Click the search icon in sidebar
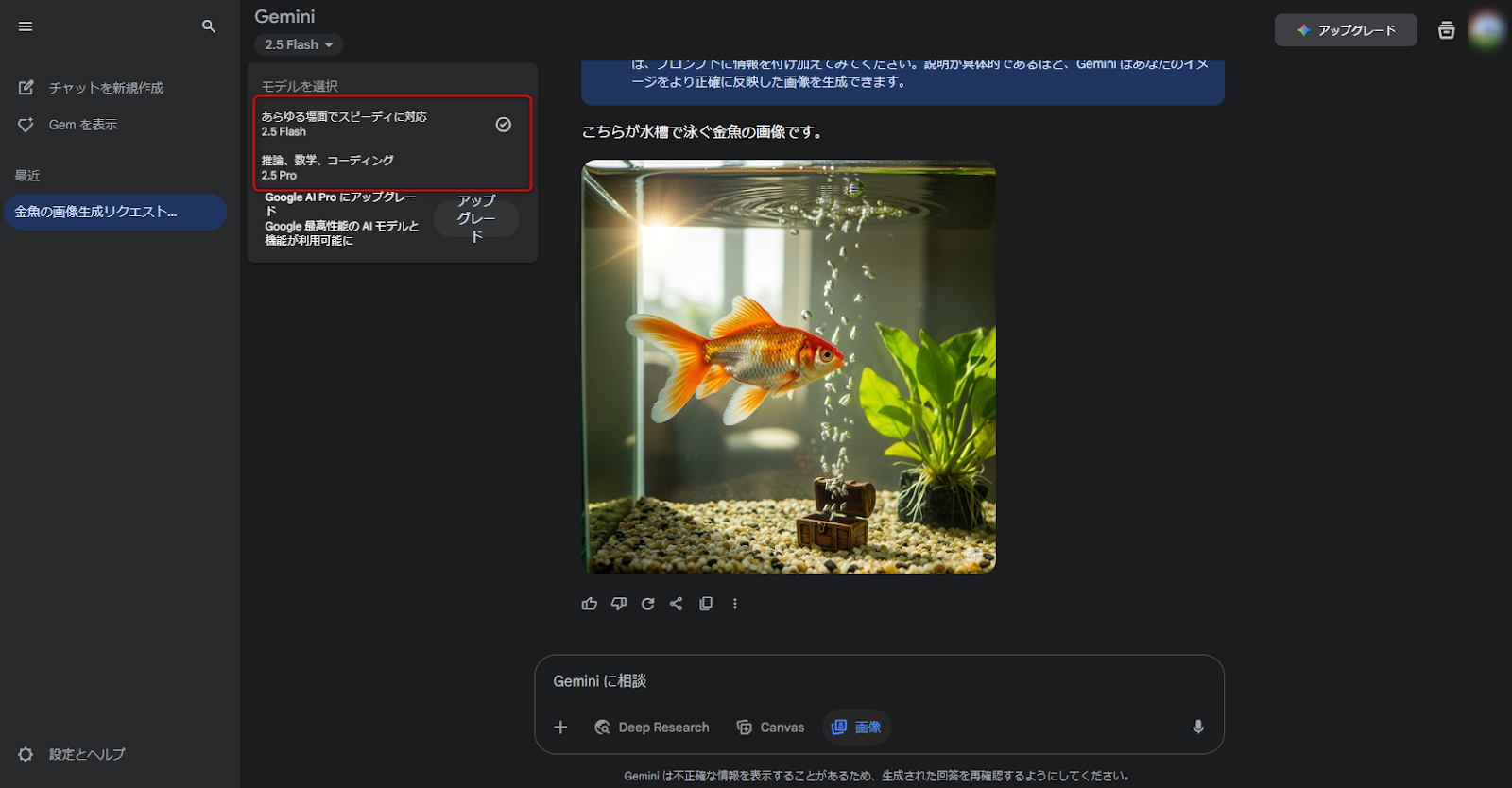1512x788 pixels. click(209, 26)
